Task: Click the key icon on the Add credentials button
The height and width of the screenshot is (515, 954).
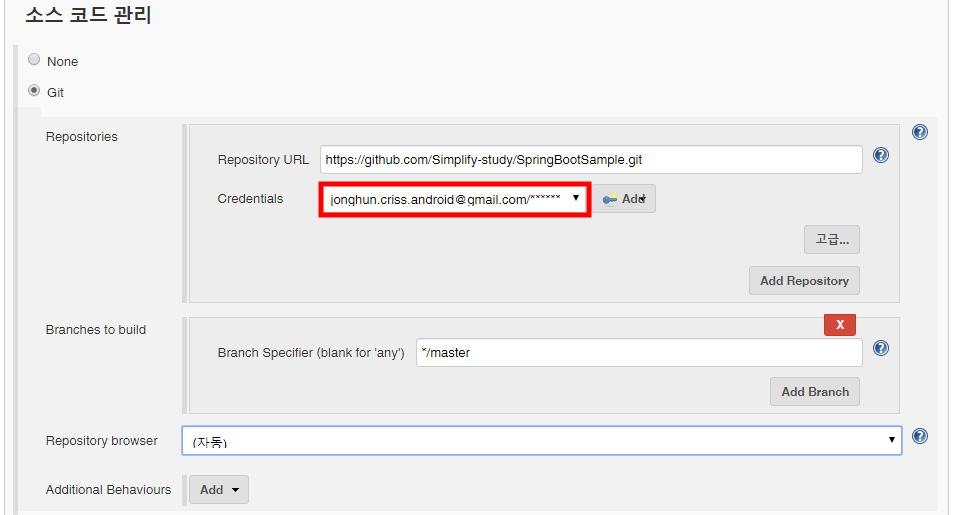Action: pyautogui.click(x=610, y=199)
